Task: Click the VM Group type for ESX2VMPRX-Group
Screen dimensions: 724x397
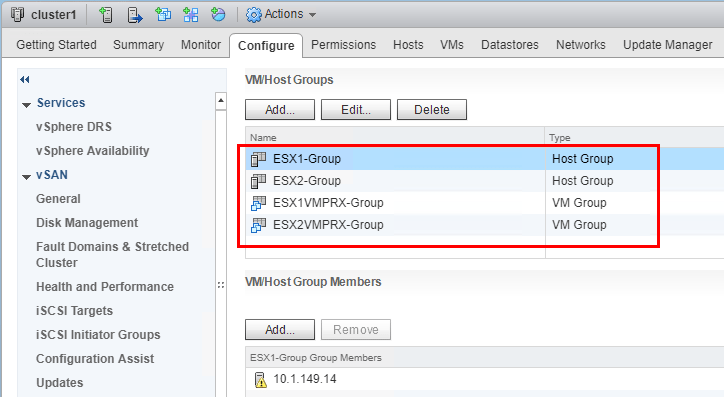Action: [579, 225]
